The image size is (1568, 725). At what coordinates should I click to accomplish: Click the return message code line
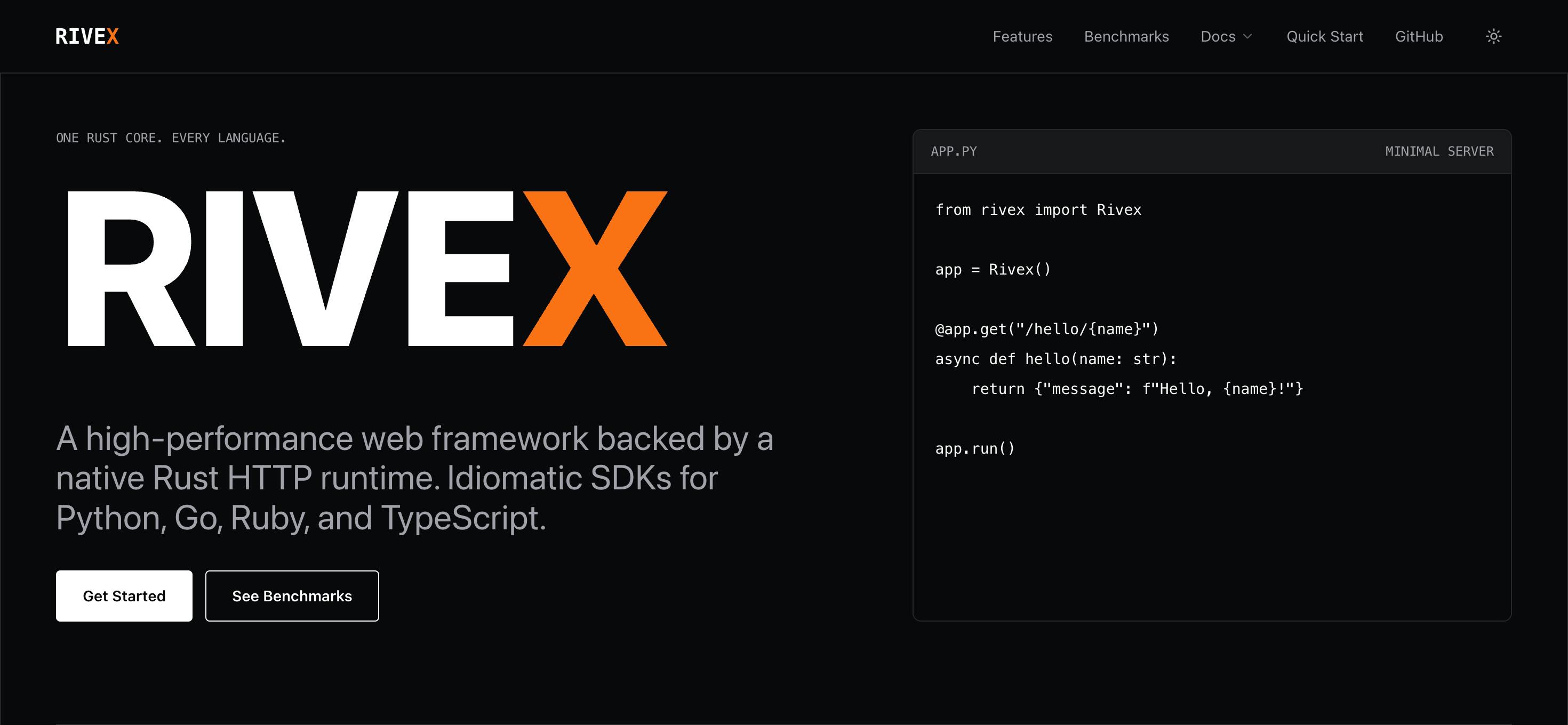(x=1137, y=389)
